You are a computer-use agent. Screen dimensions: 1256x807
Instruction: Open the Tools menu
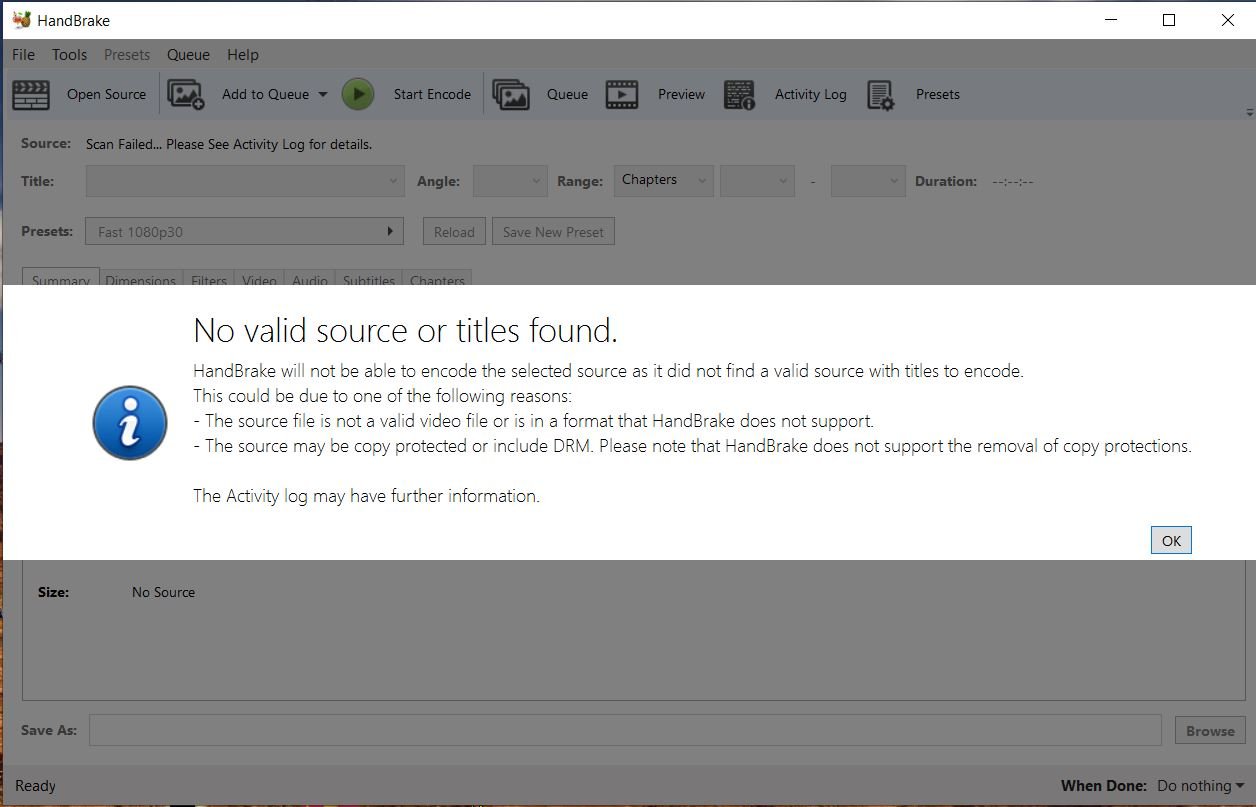pos(70,54)
